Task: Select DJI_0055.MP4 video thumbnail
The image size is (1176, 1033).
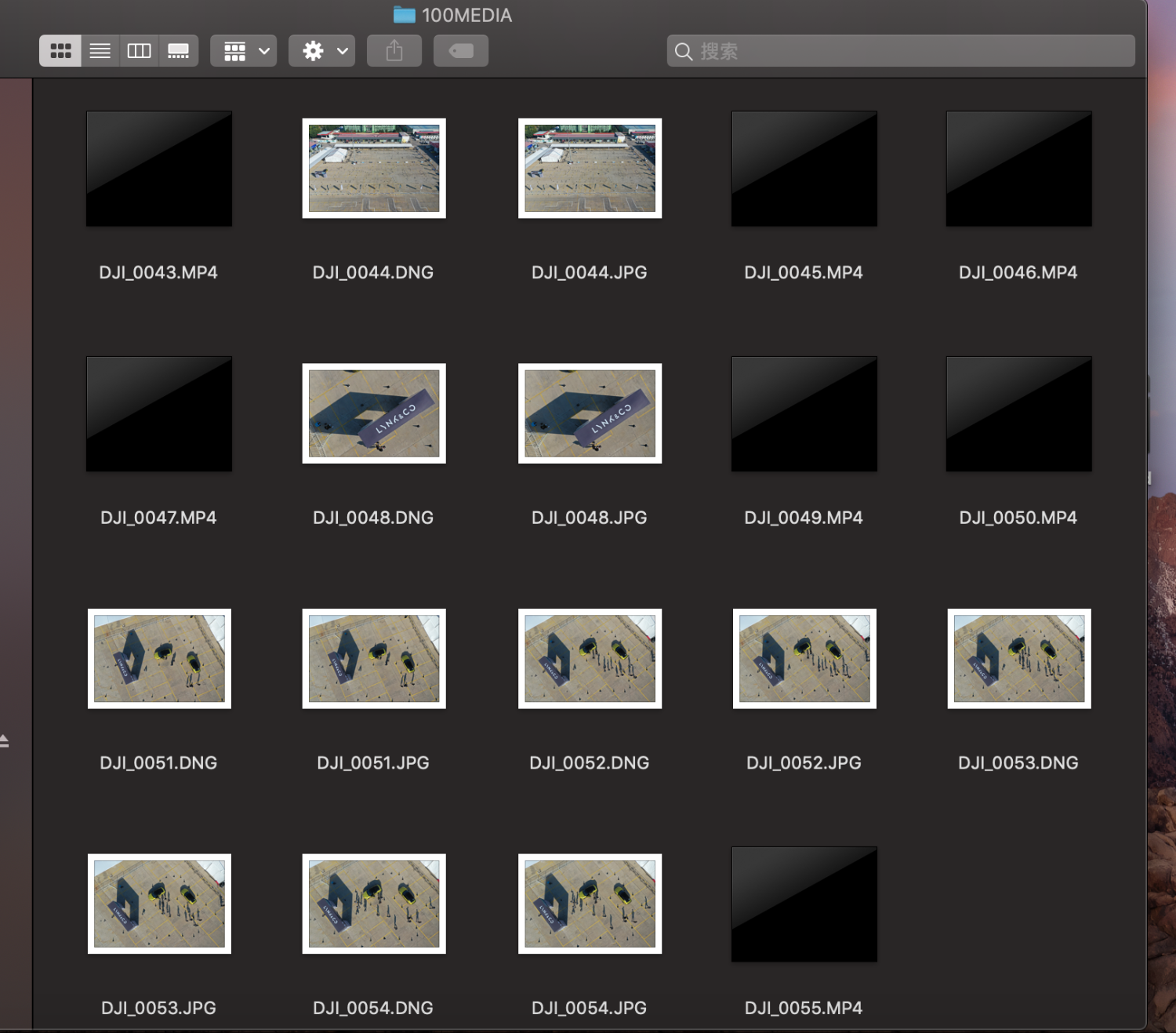Action: (804, 904)
